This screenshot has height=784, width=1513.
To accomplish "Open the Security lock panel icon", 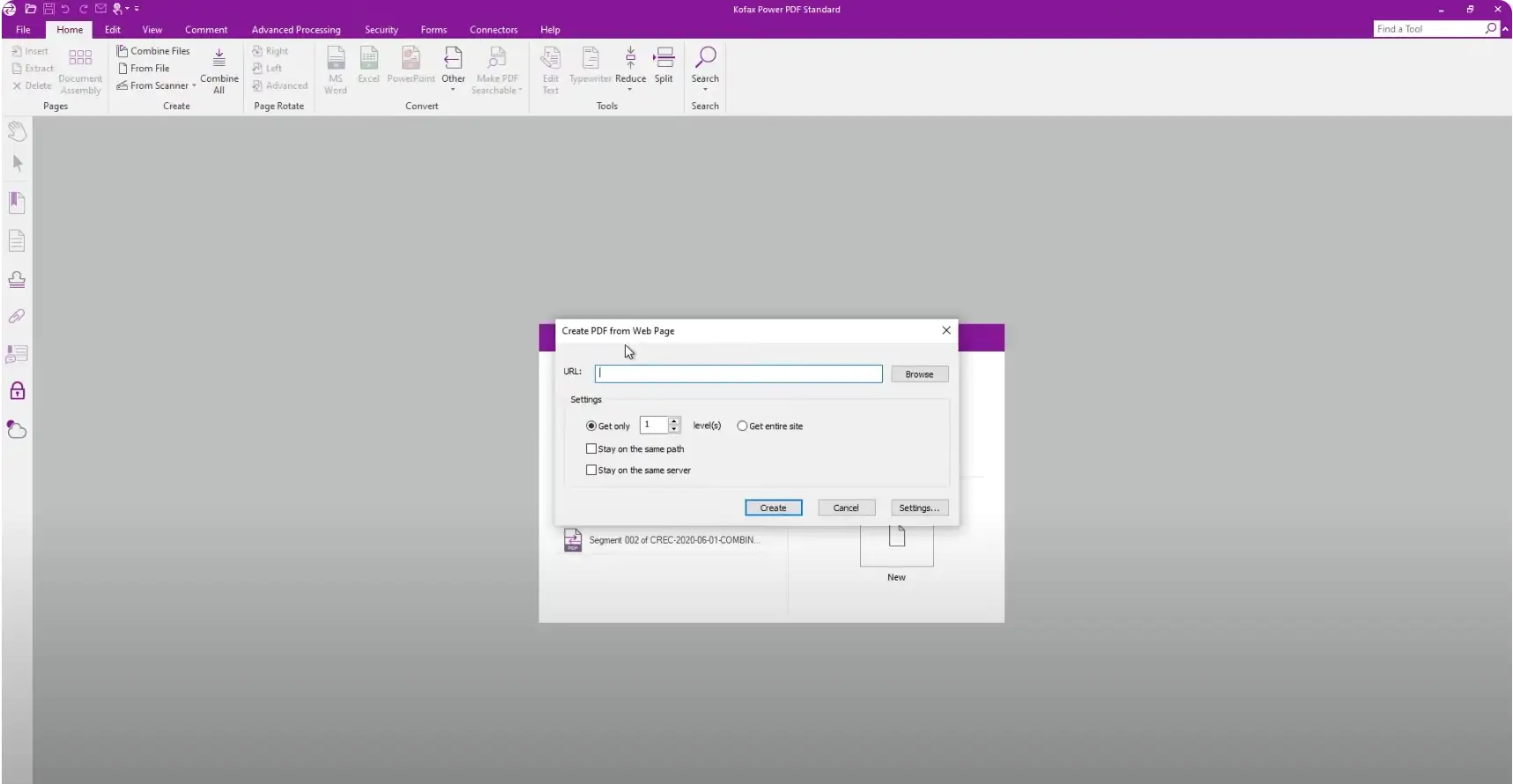I will [x=17, y=391].
